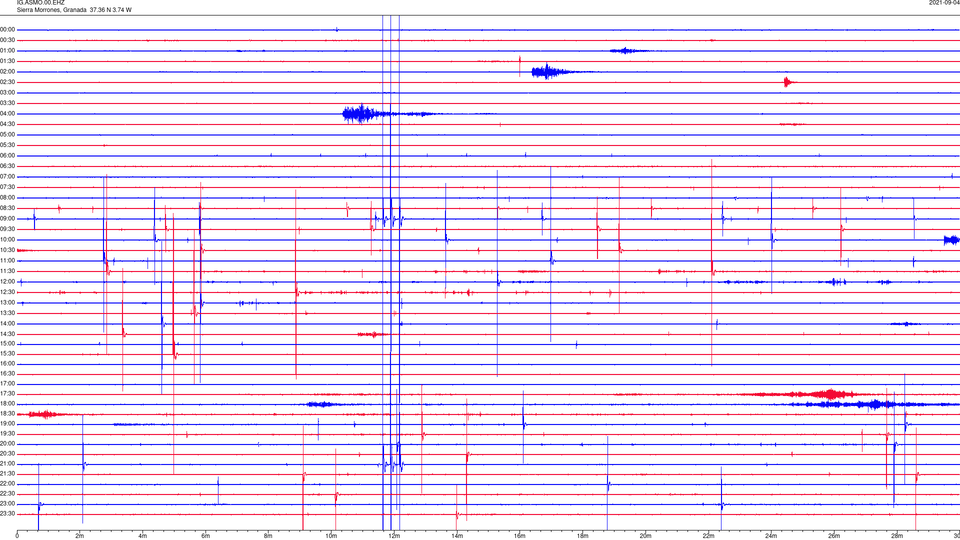The image size is (960, 540).
Task: Click the '6m' x-axis tick label
Action: 205,536
